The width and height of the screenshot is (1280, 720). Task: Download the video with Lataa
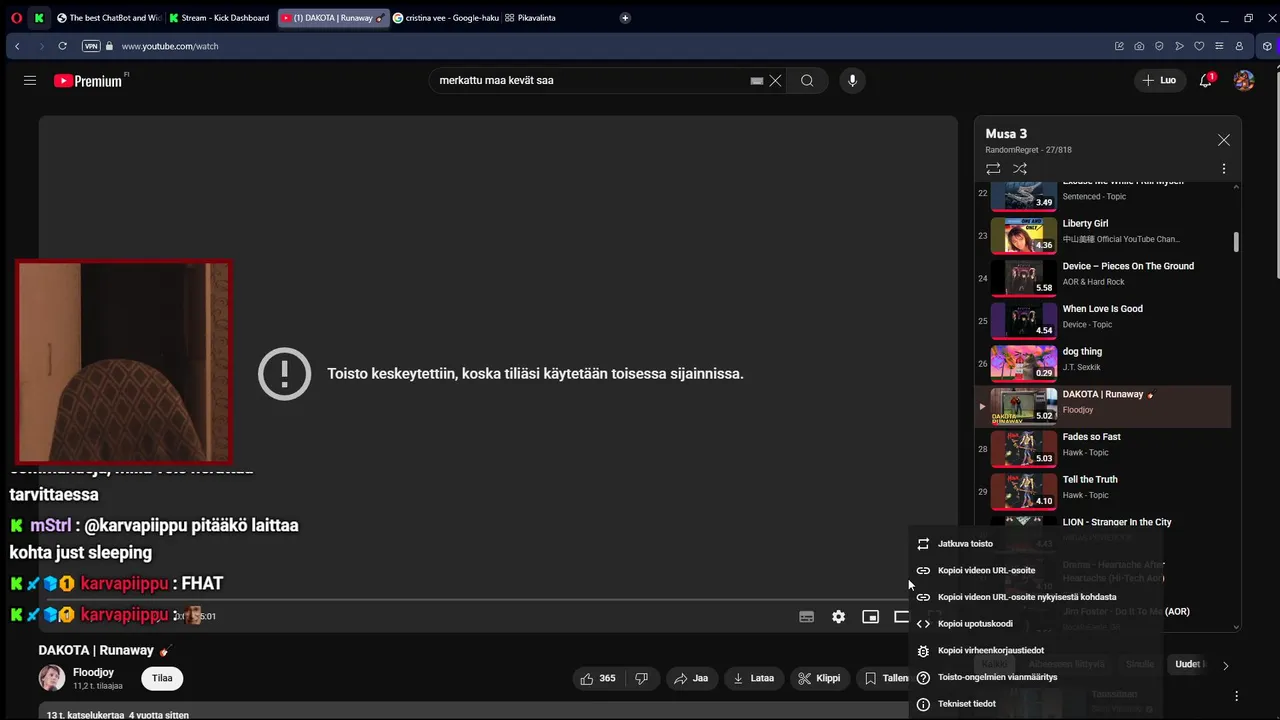tap(754, 678)
